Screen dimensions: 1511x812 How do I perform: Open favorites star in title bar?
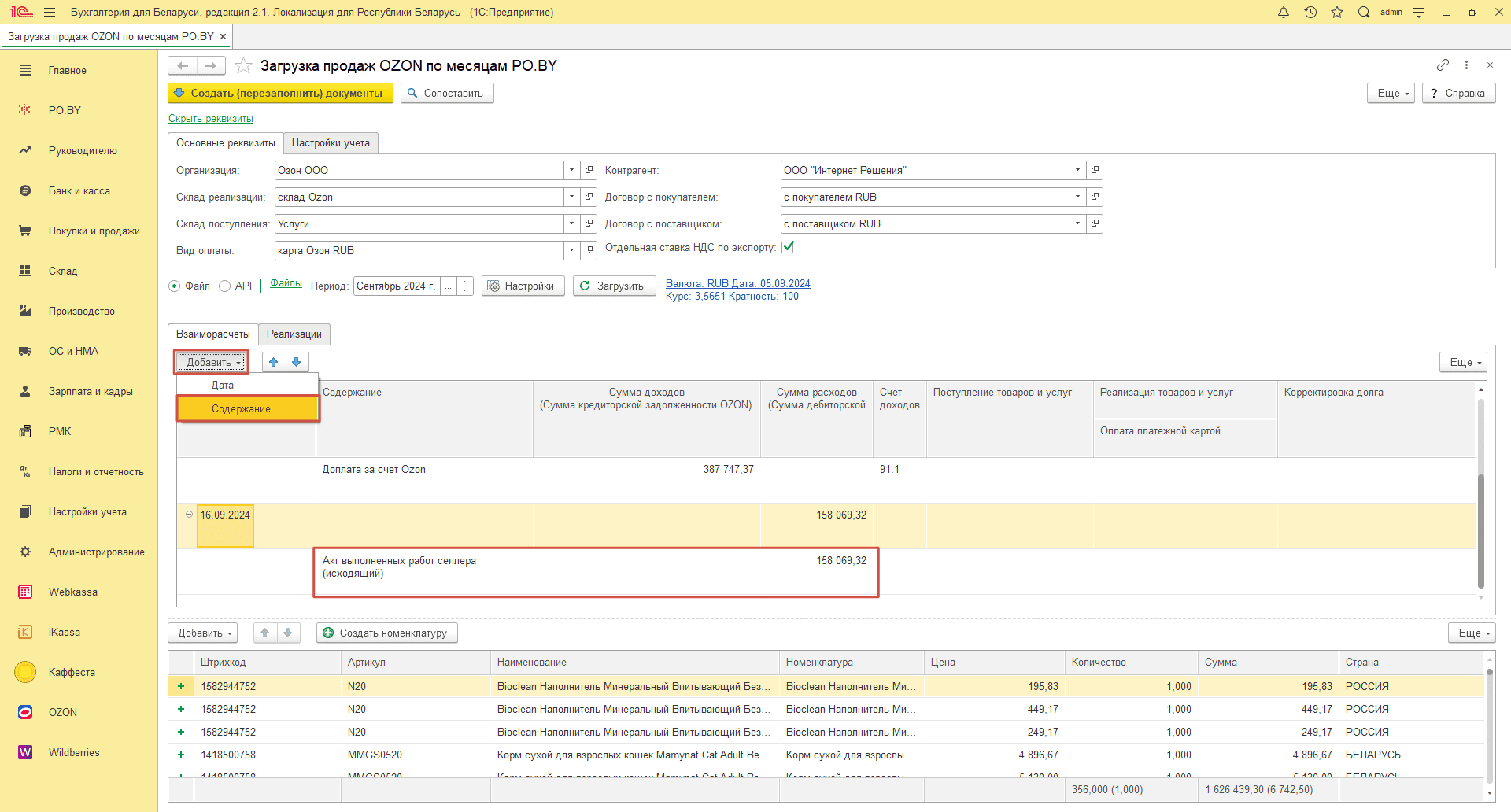coord(1337,12)
